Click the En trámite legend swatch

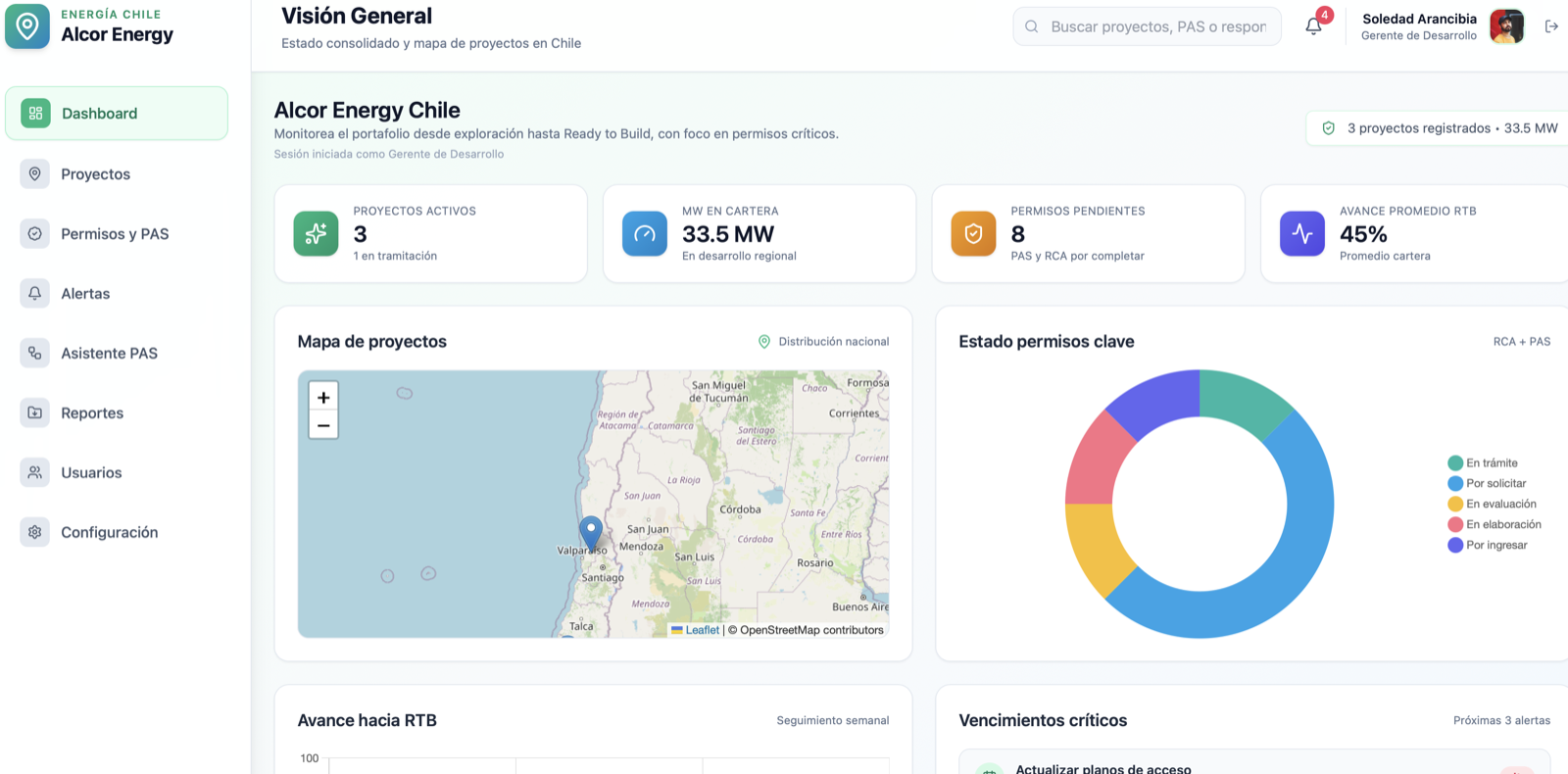point(1455,463)
